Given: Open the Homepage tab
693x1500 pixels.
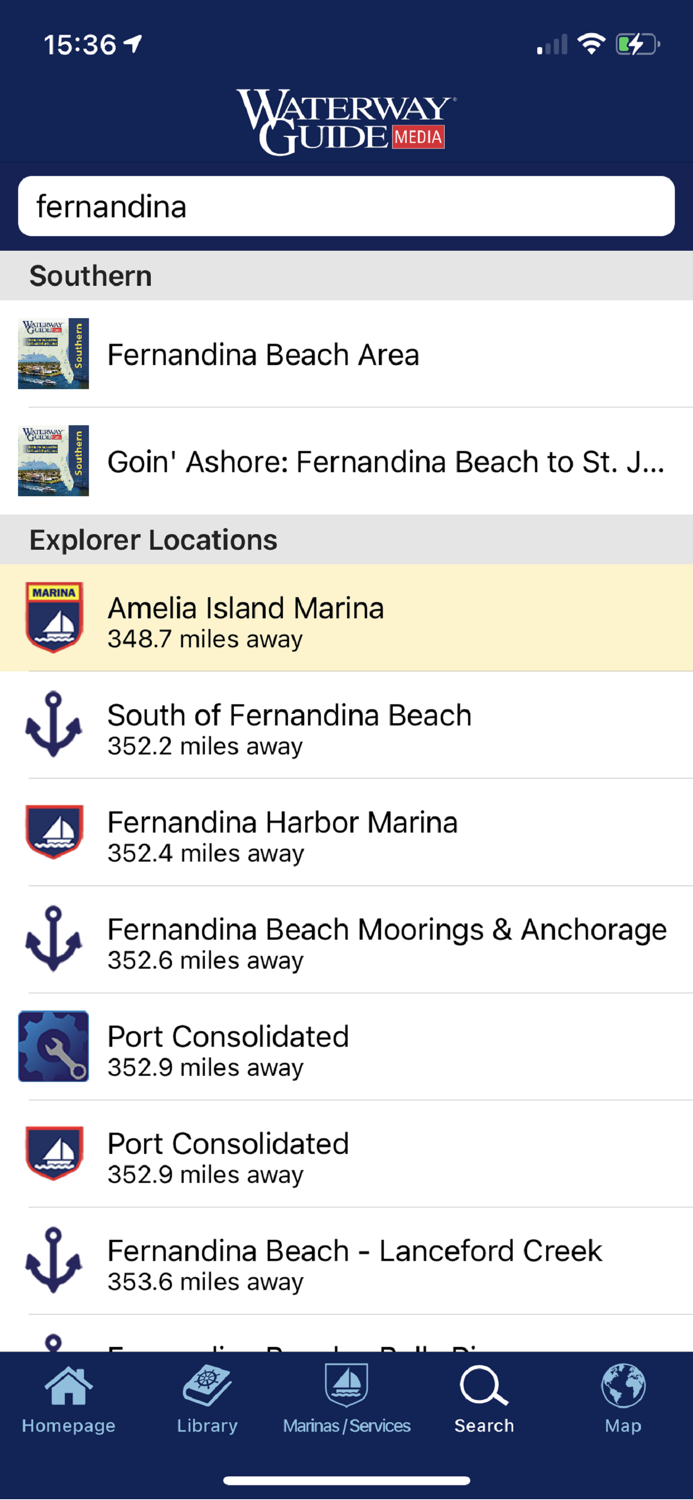Looking at the screenshot, I should tap(69, 1400).
